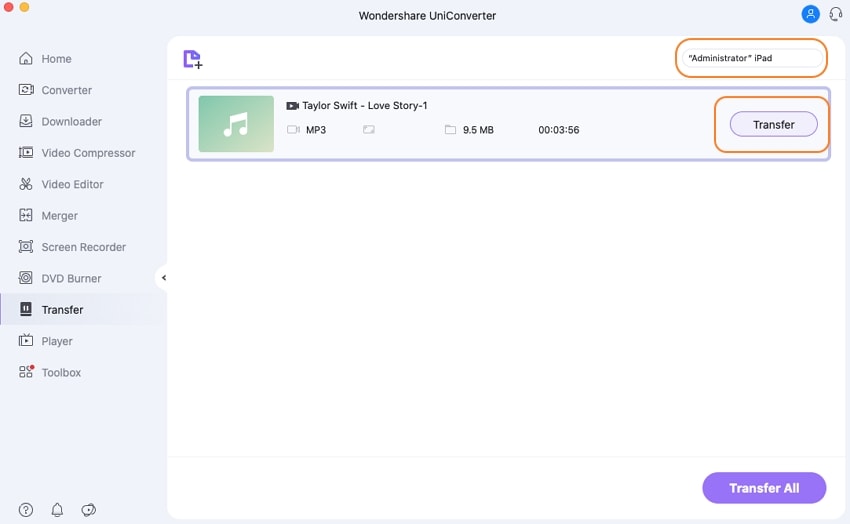Open the "Administrator" iPad device dropdown
This screenshot has width=850, height=524.
click(x=752, y=58)
